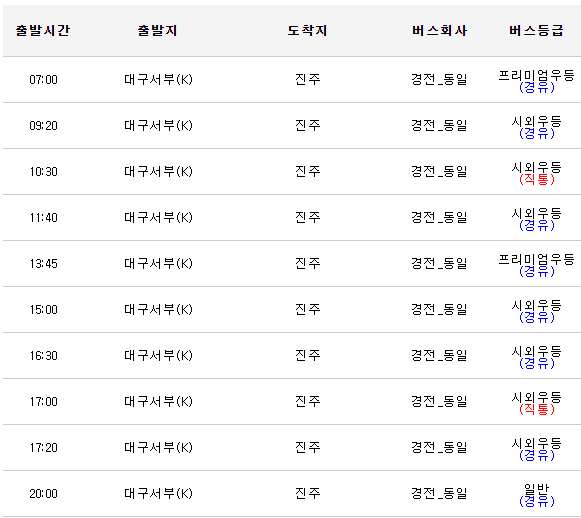Click 대구서부(K) in the 07:00 row
Screen dimensions: 581x518
pyautogui.click(x=158, y=79)
